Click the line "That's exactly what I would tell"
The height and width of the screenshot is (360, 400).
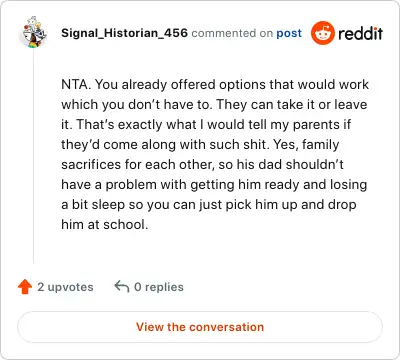164,124
